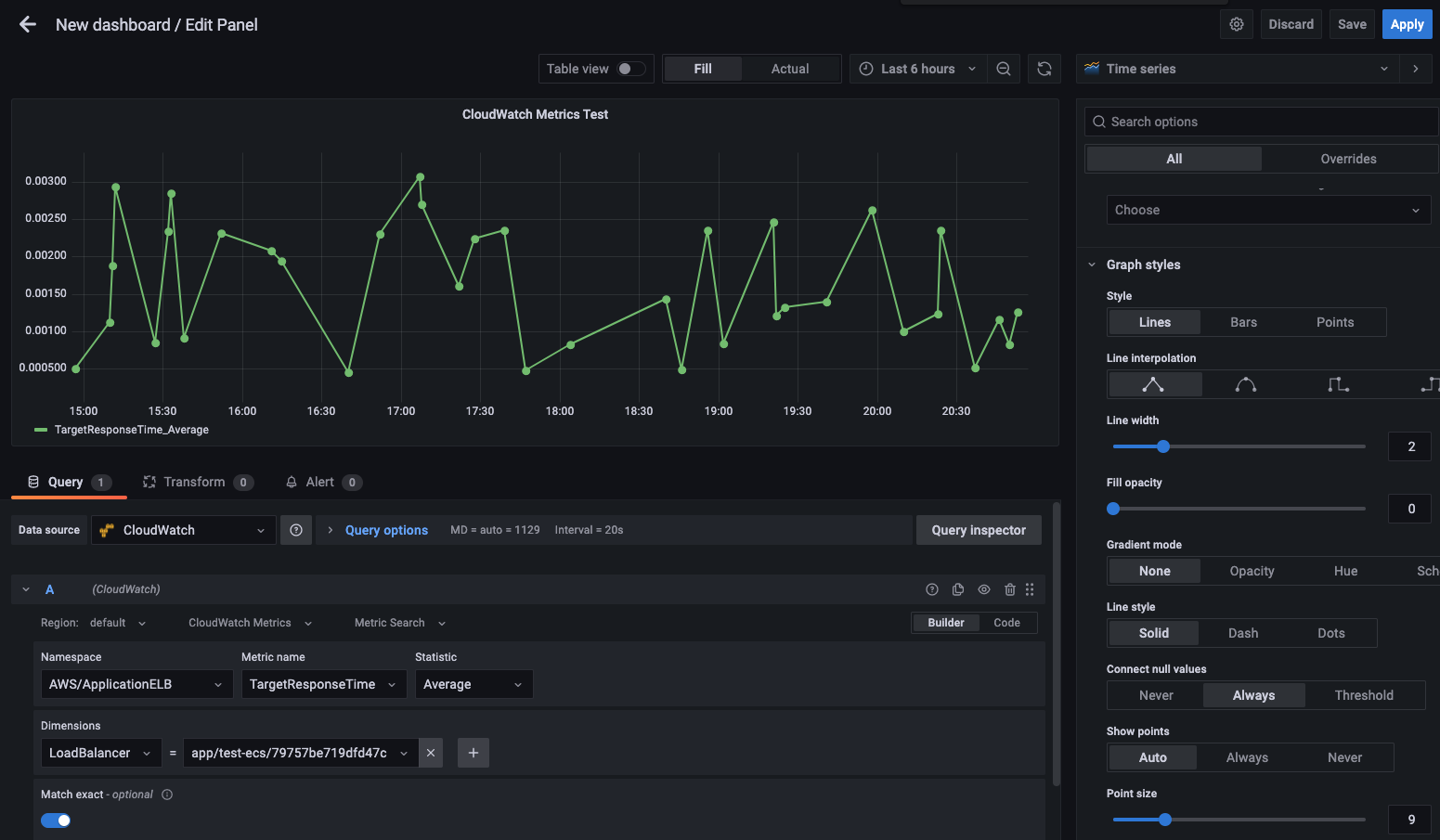Click the zoom out time range icon

tap(1004, 69)
